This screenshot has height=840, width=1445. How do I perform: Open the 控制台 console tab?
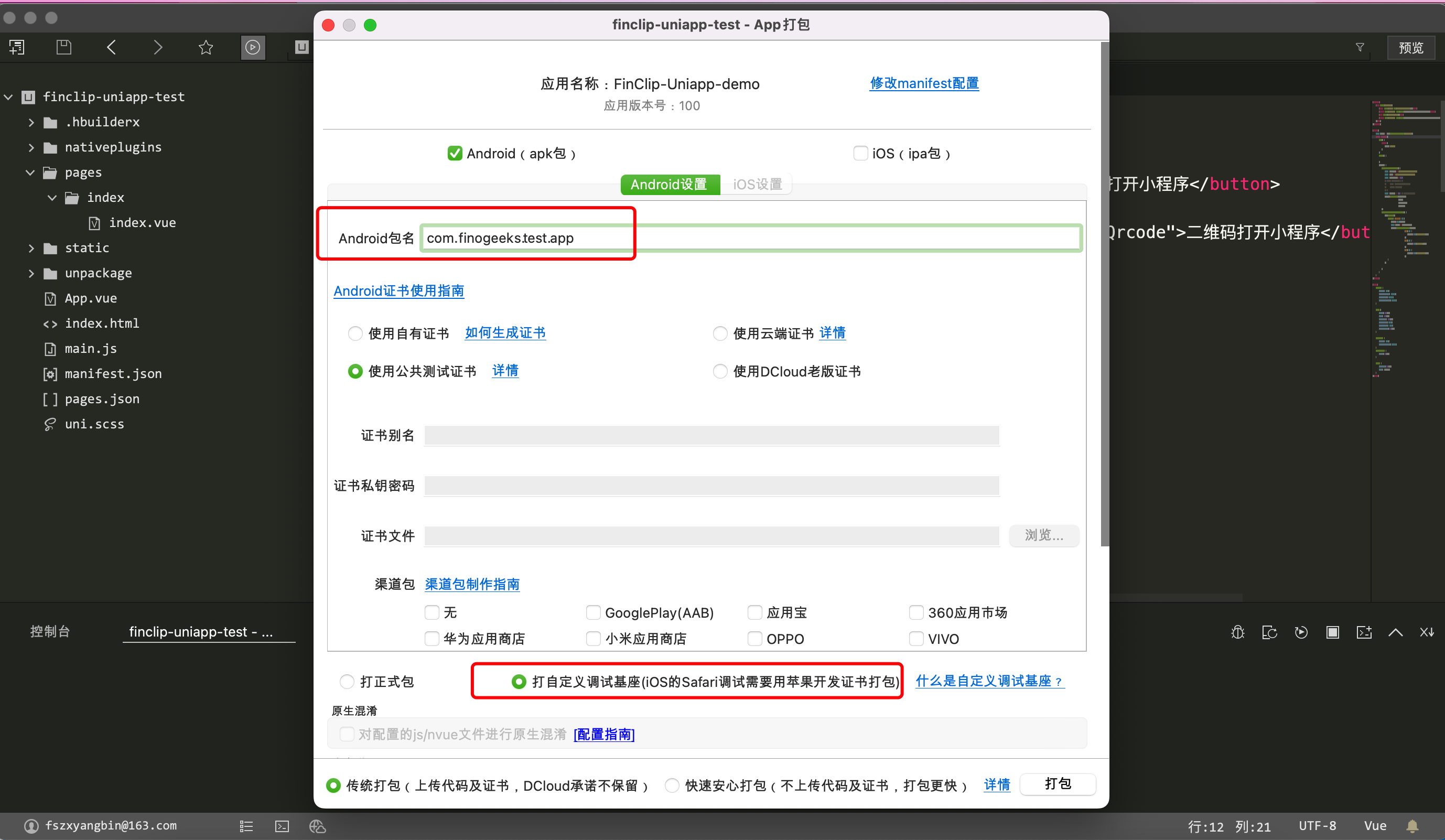pos(50,631)
